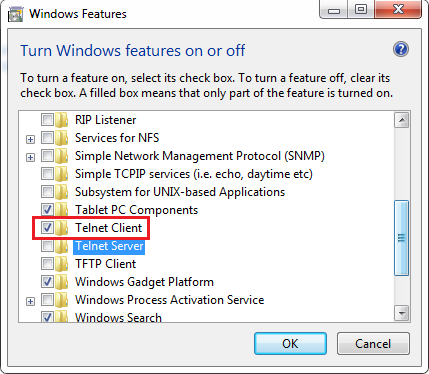Minimize the Windows Features window

click(334, 10)
